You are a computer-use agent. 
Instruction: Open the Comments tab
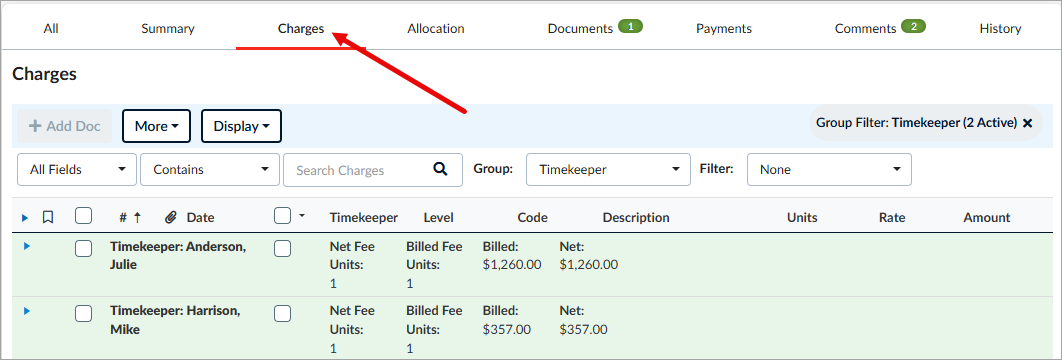pyautogui.click(x=866, y=28)
